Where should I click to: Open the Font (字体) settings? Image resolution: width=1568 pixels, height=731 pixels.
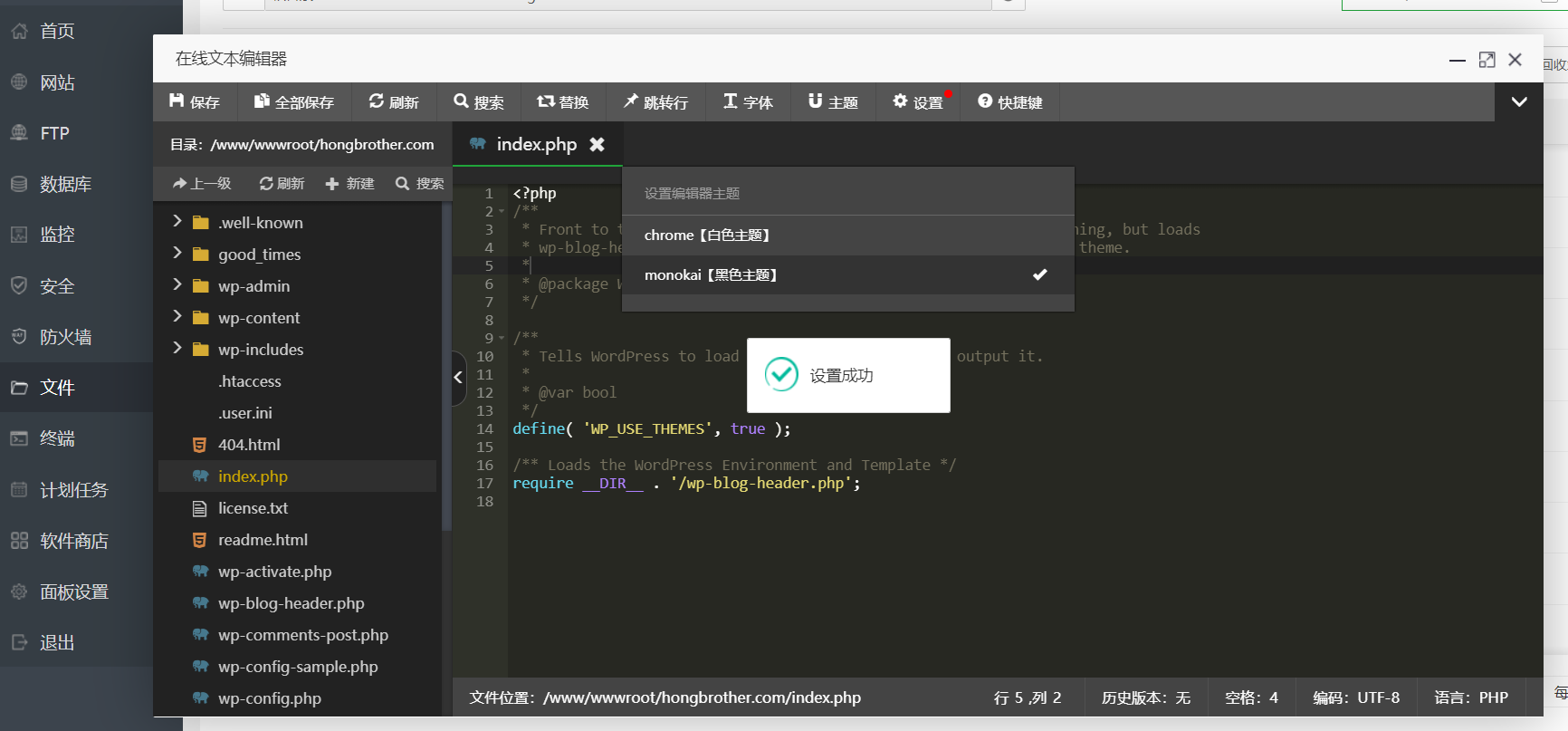pos(748,102)
